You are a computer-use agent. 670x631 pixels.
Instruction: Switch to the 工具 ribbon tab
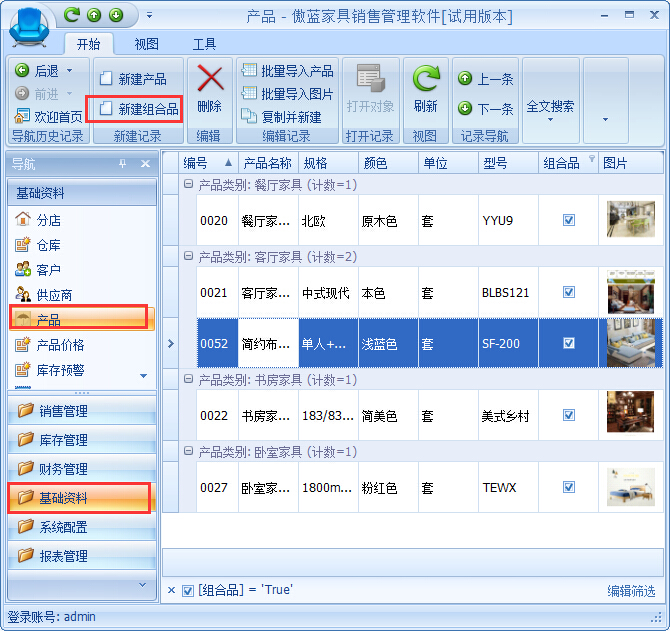(x=204, y=44)
